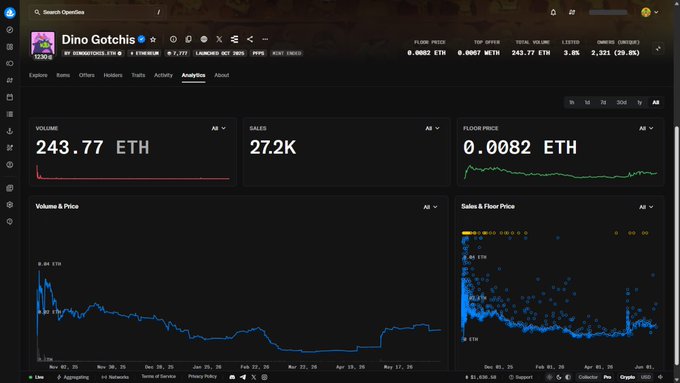Open the collection's X profile icon in header

tap(219, 39)
